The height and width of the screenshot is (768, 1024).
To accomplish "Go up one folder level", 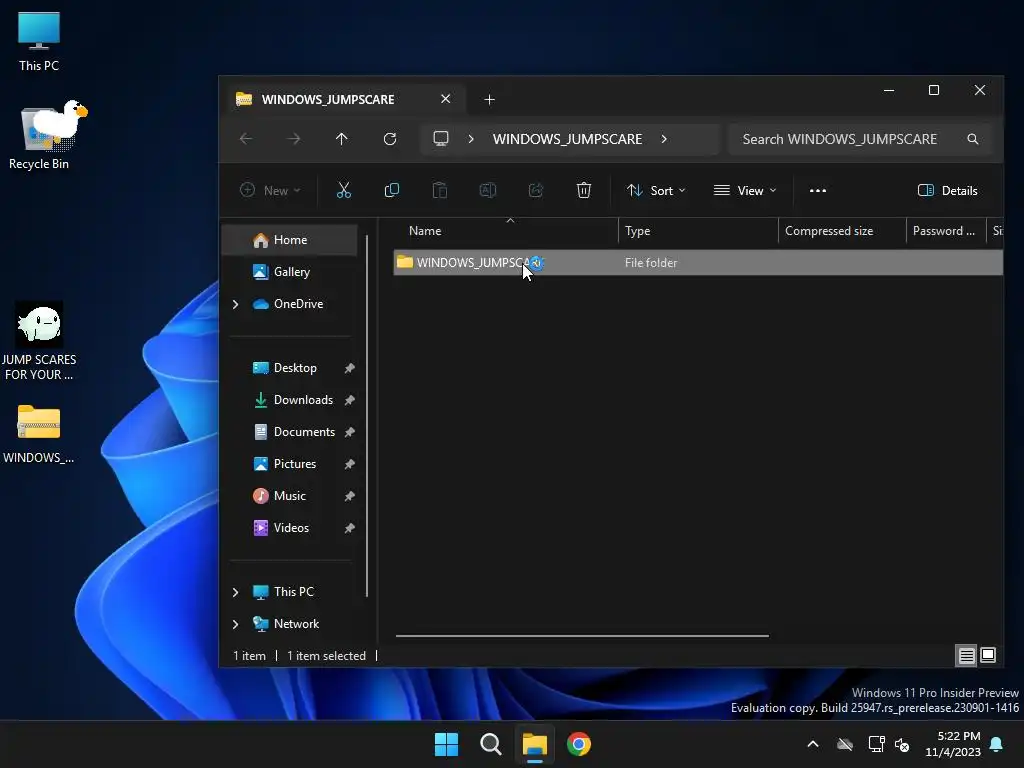I will [x=342, y=138].
